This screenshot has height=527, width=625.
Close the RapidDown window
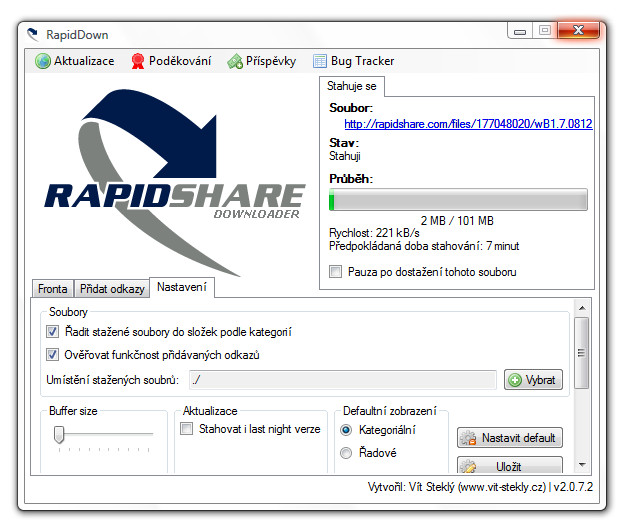tap(578, 30)
